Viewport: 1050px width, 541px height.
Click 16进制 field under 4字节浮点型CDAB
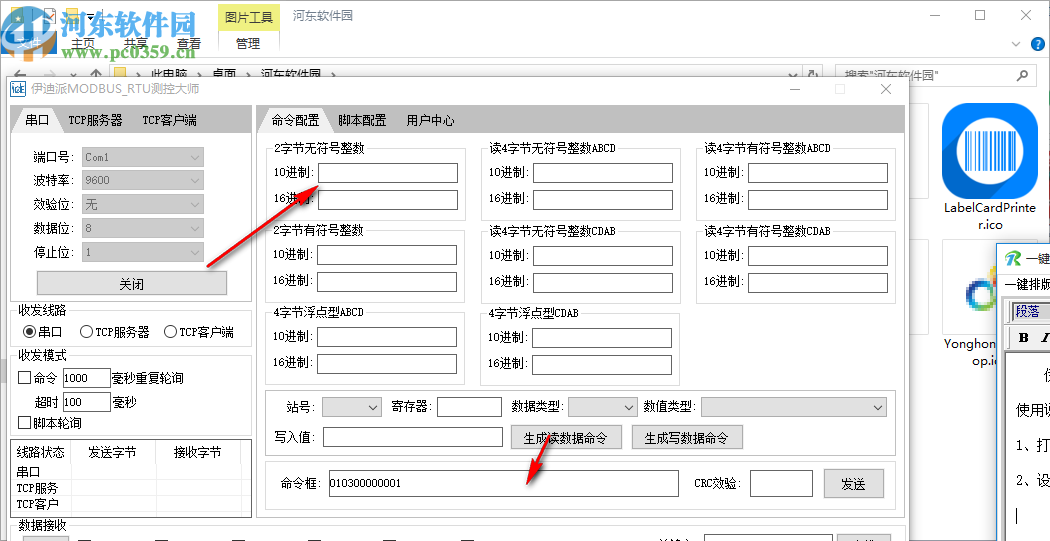point(602,364)
